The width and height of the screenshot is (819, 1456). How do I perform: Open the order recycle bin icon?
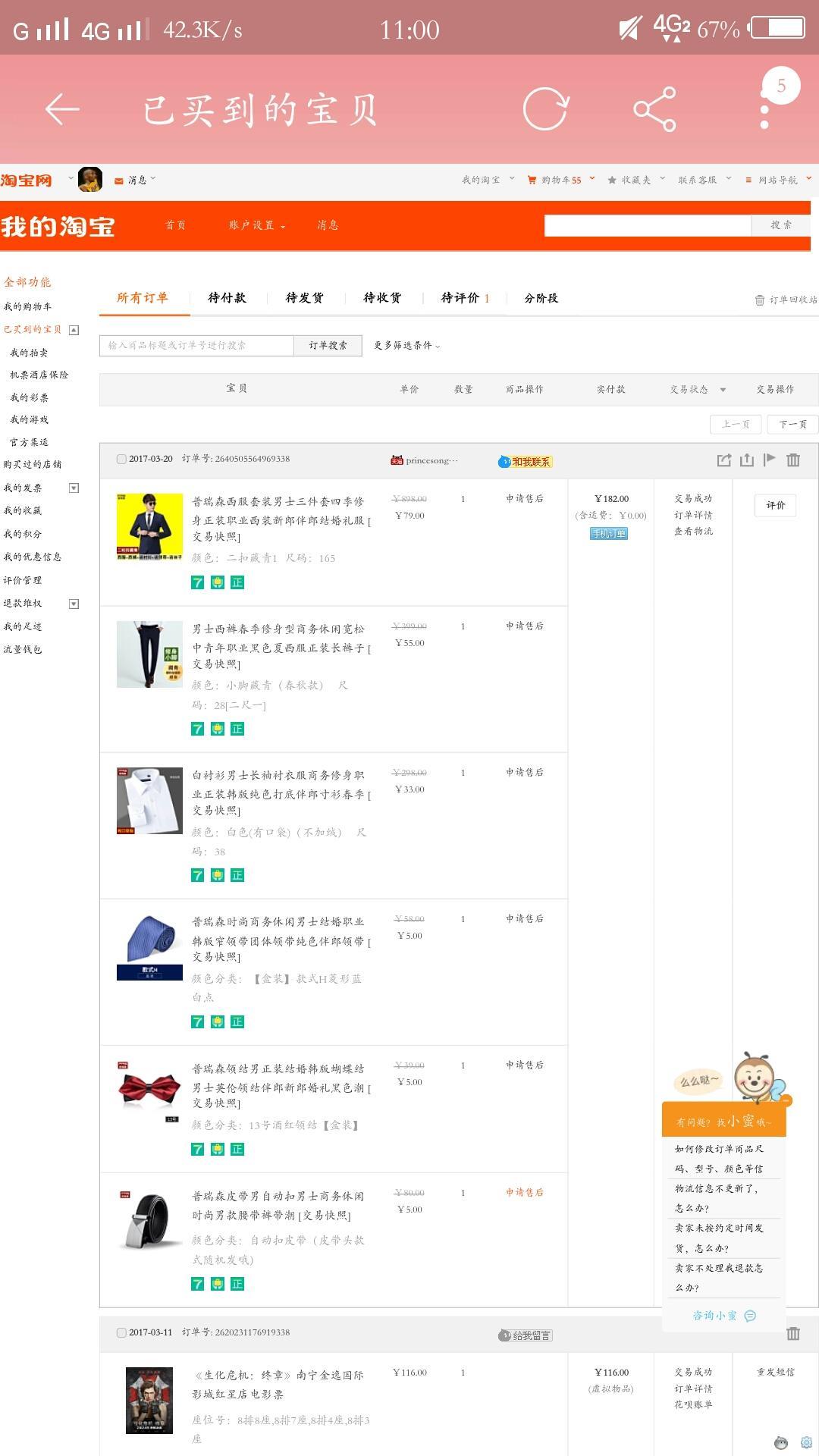click(x=760, y=300)
